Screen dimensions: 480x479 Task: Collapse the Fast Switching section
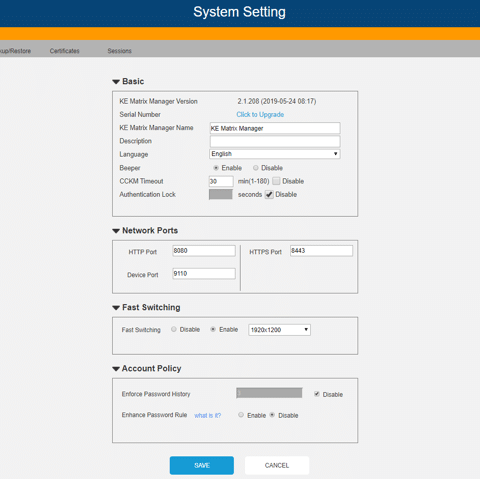(x=116, y=308)
